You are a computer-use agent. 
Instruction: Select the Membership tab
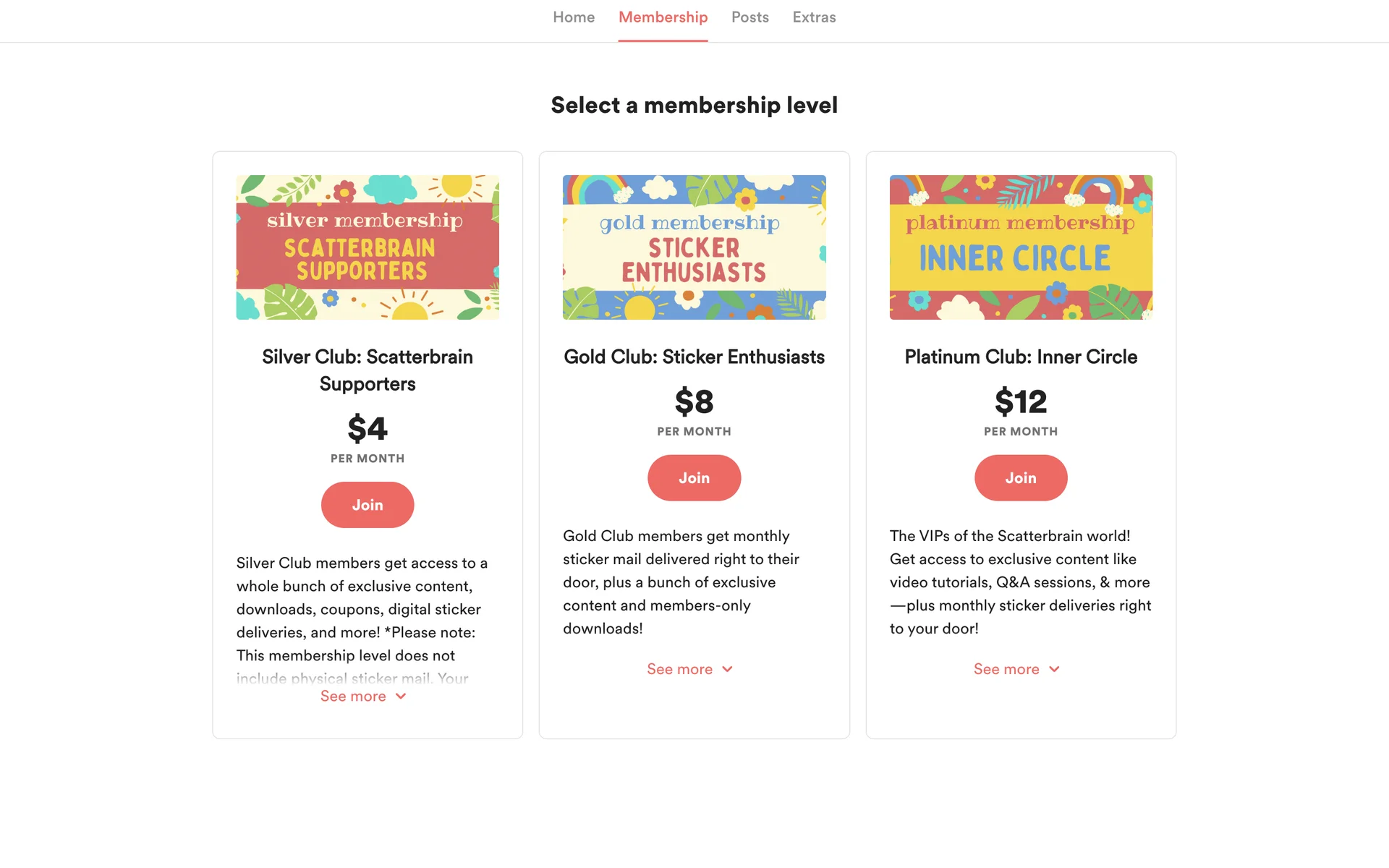(663, 17)
